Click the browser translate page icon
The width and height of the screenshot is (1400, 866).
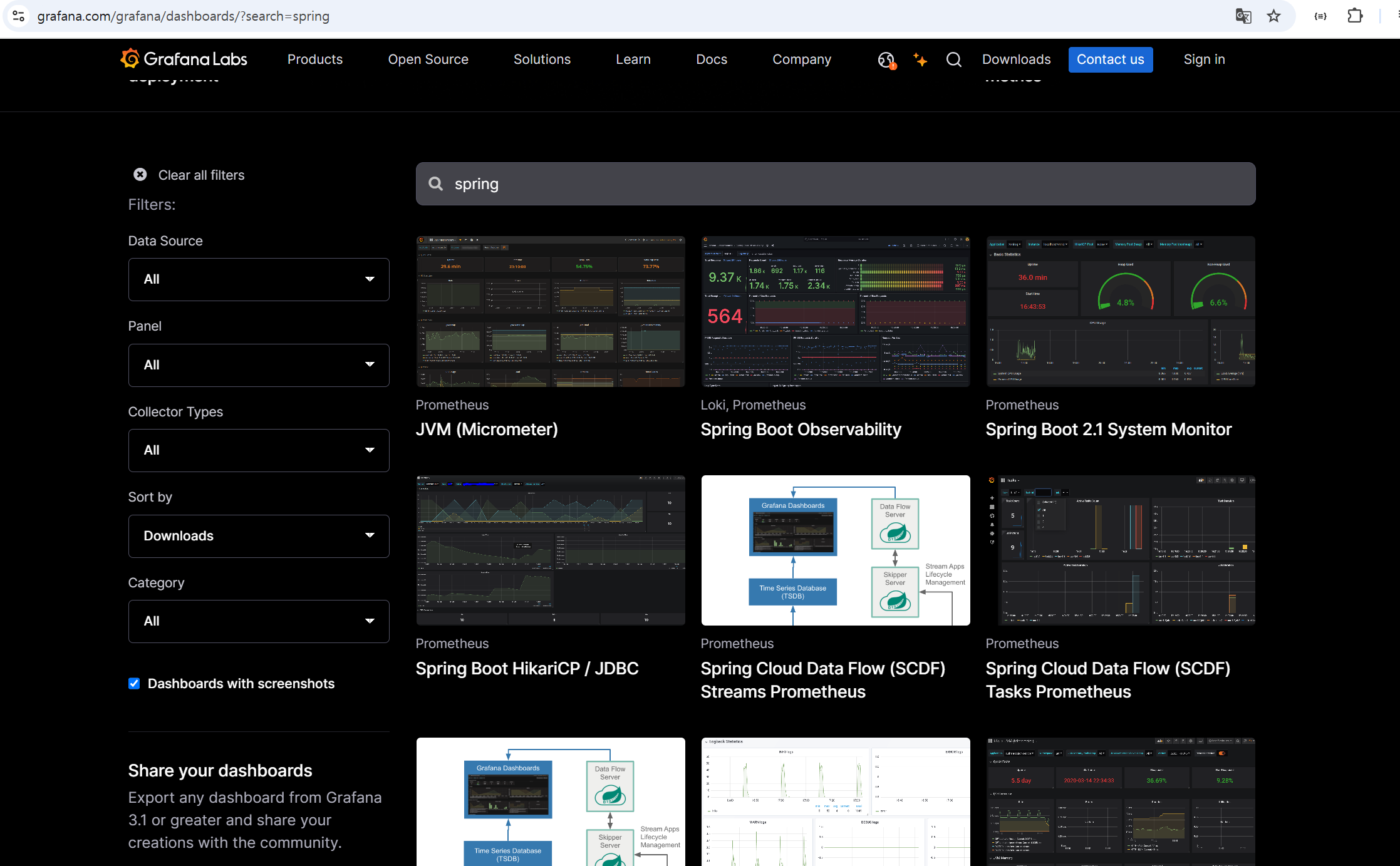[1243, 16]
